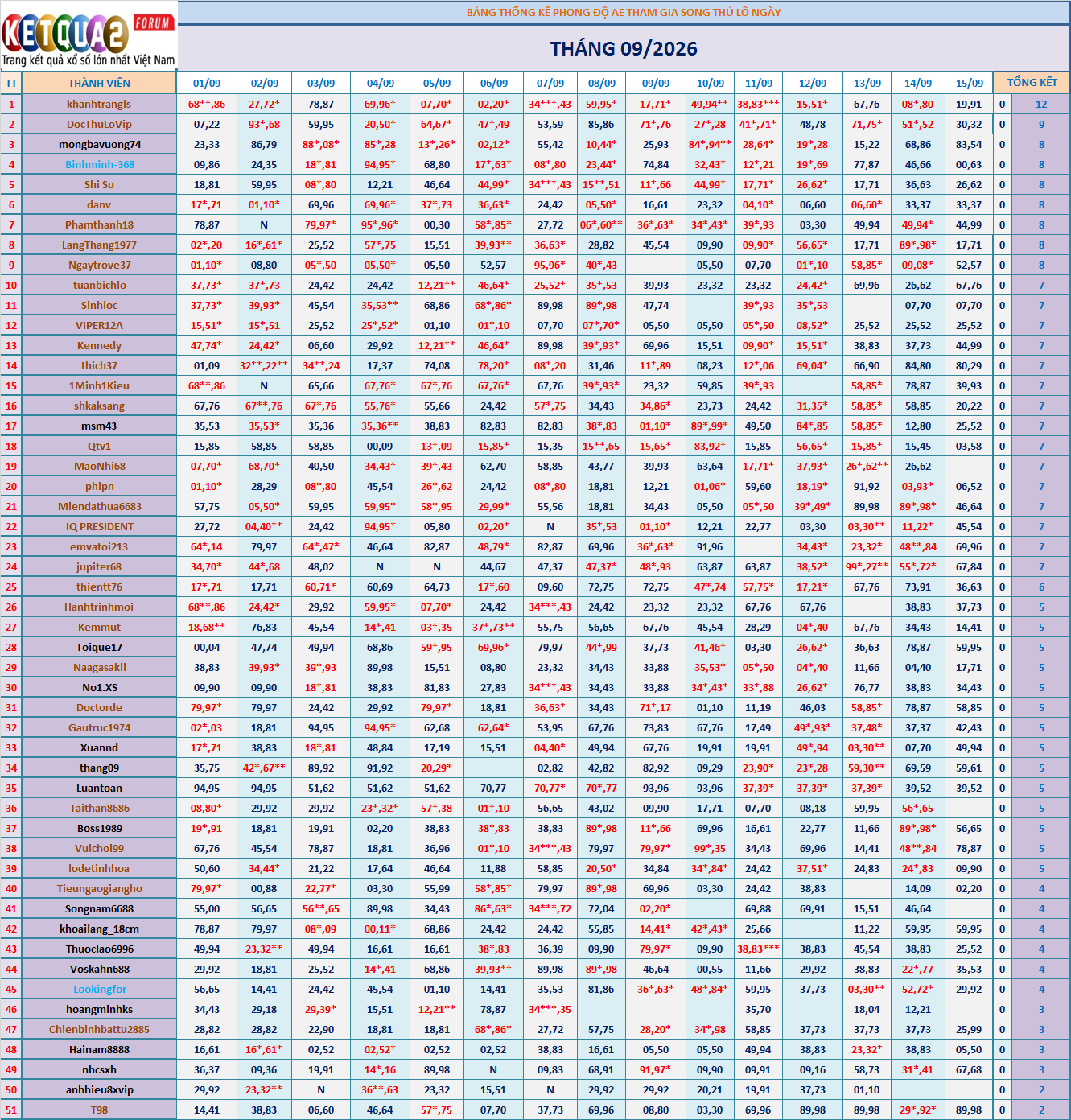1071x1120 pixels.
Task: Click member name Ngaytrove37
Action: (x=99, y=265)
